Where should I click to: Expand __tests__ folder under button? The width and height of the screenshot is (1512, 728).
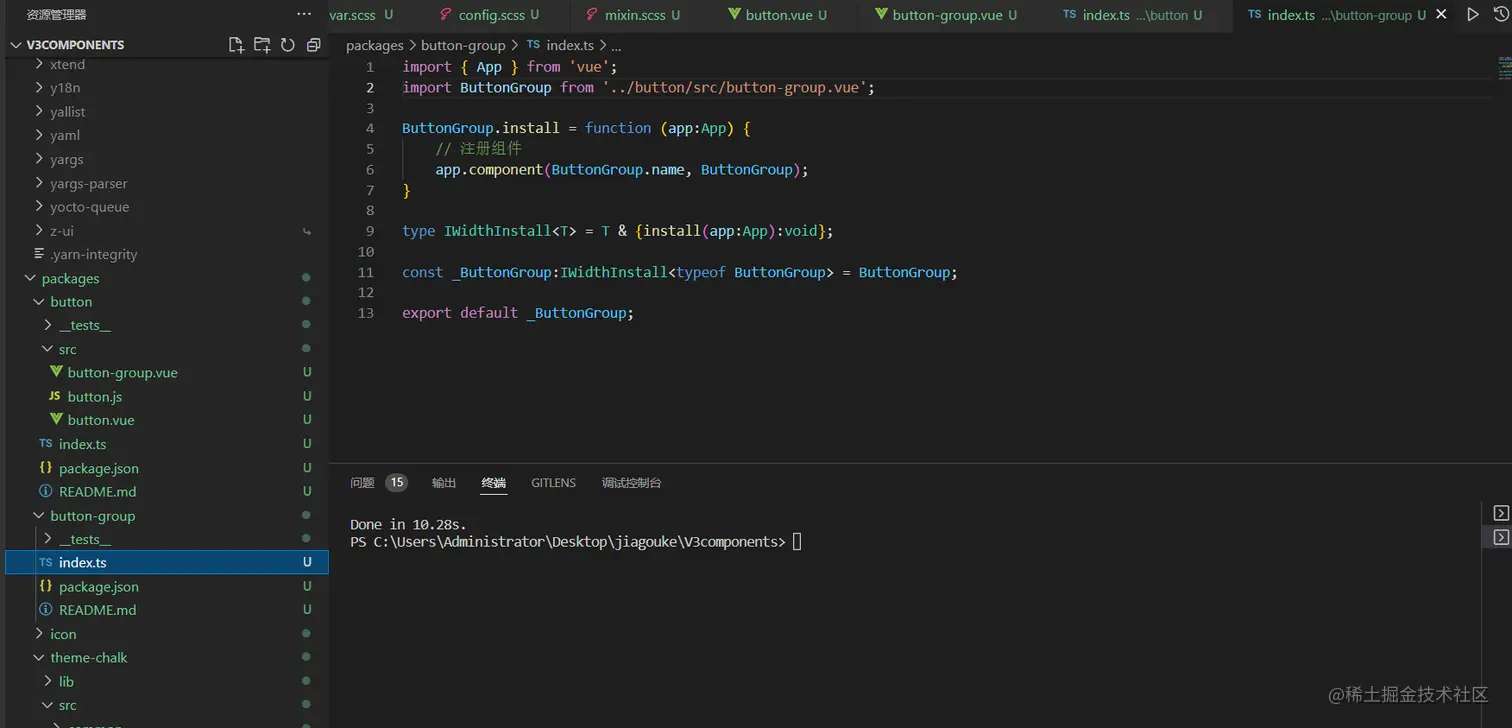pos(48,325)
